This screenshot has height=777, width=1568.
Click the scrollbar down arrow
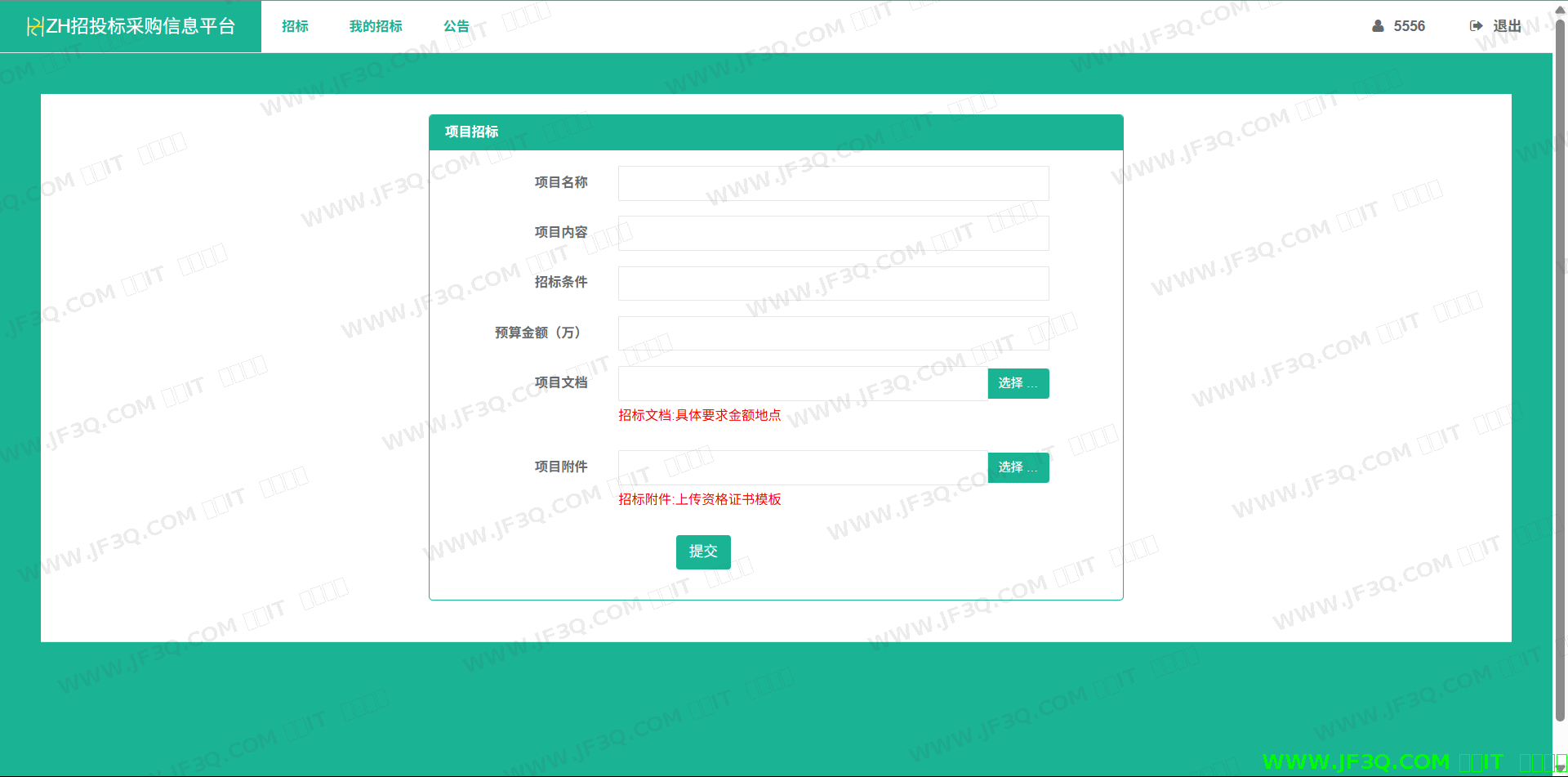tap(1560, 768)
